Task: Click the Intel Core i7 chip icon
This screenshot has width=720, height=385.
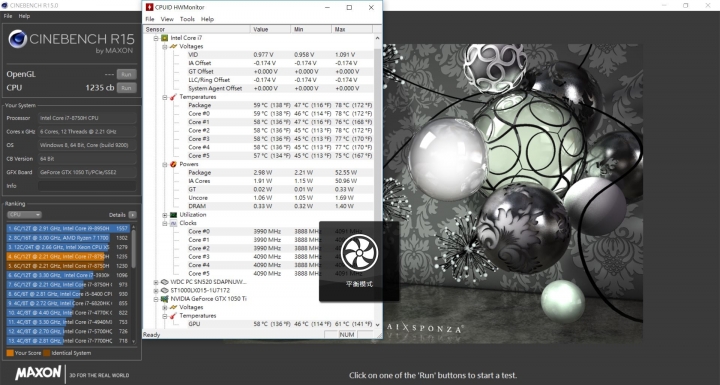Action: (x=164, y=38)
